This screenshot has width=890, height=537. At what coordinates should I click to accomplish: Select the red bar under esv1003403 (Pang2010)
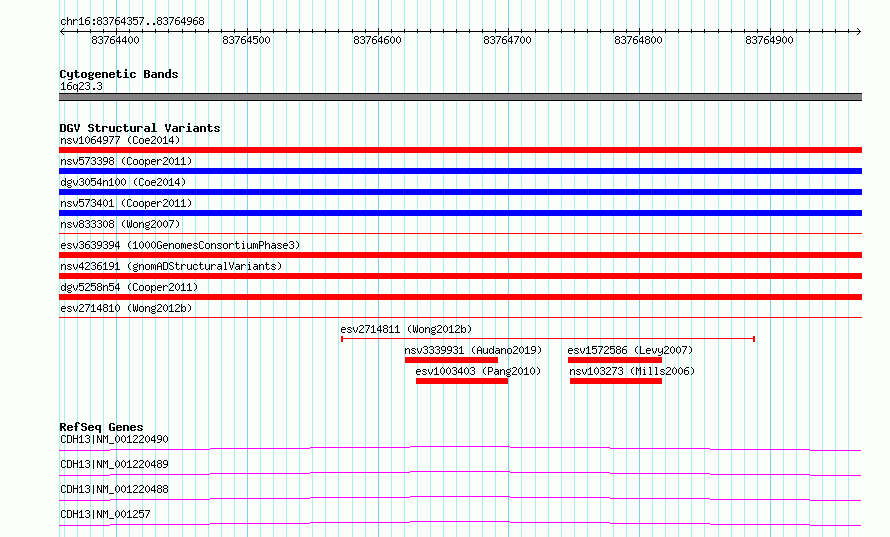461,381
